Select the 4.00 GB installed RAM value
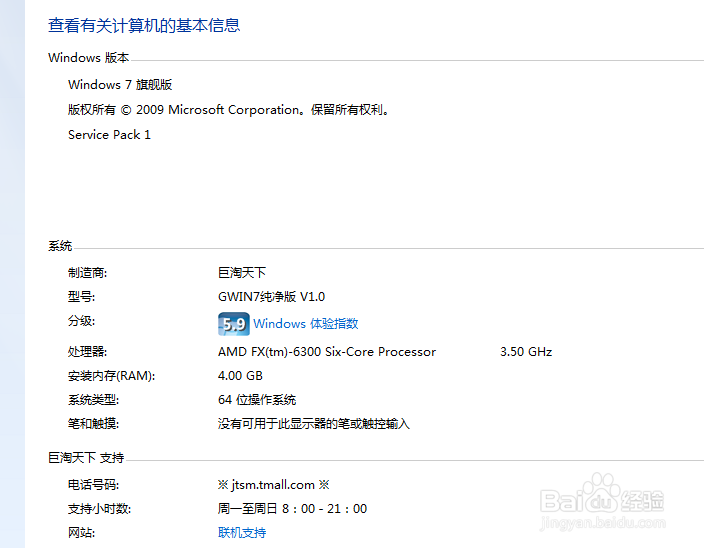704x548 pixels. coord(240,376)
